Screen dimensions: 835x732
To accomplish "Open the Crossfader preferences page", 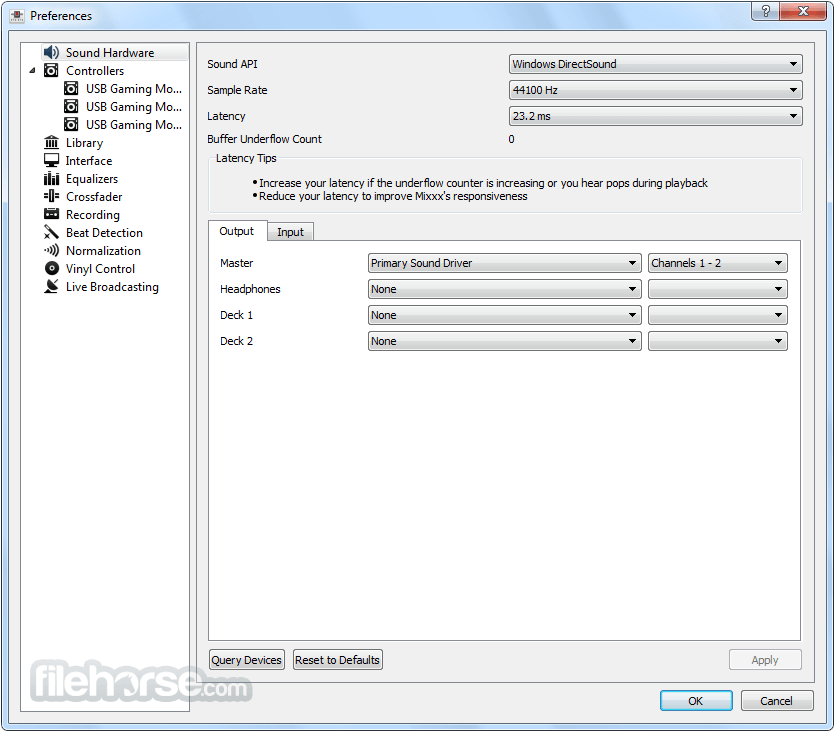I will click(x=94, y=197).
